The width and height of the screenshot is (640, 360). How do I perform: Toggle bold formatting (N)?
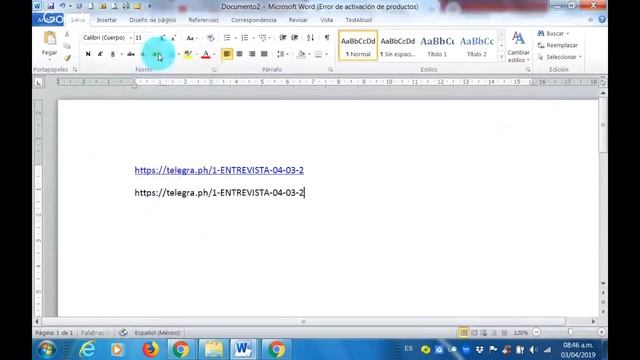coord(88,54)
